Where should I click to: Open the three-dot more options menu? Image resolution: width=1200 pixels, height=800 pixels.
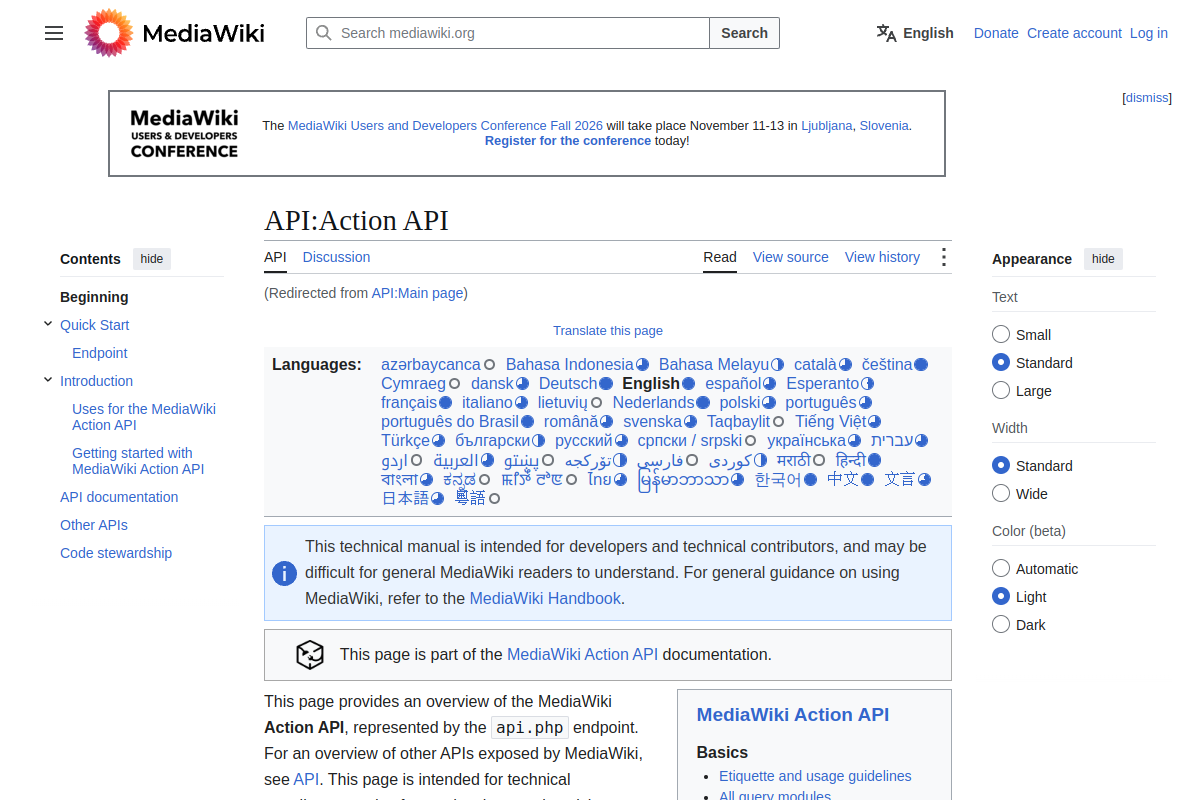(x=943, y=257)
